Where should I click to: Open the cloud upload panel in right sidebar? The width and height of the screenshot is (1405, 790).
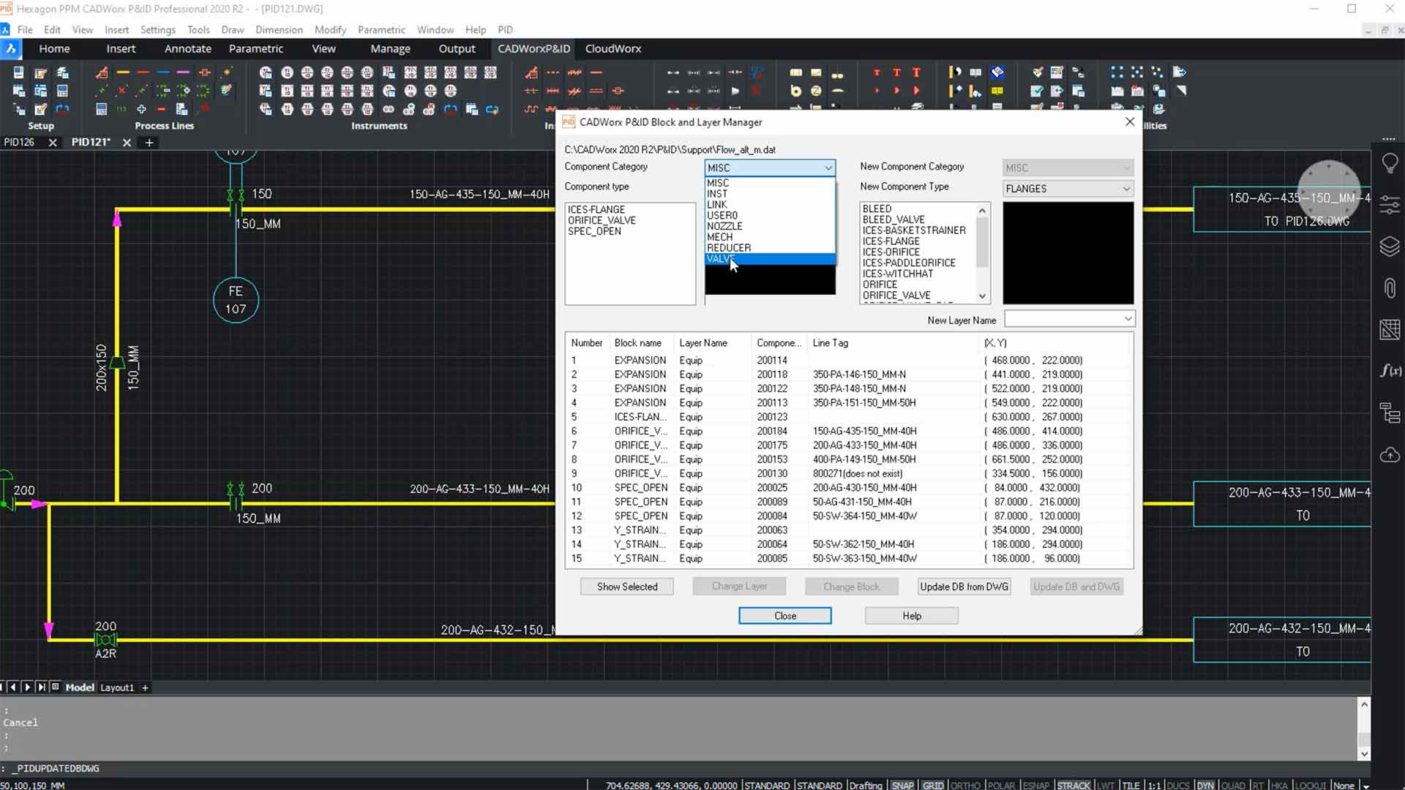pos(1389,455)
